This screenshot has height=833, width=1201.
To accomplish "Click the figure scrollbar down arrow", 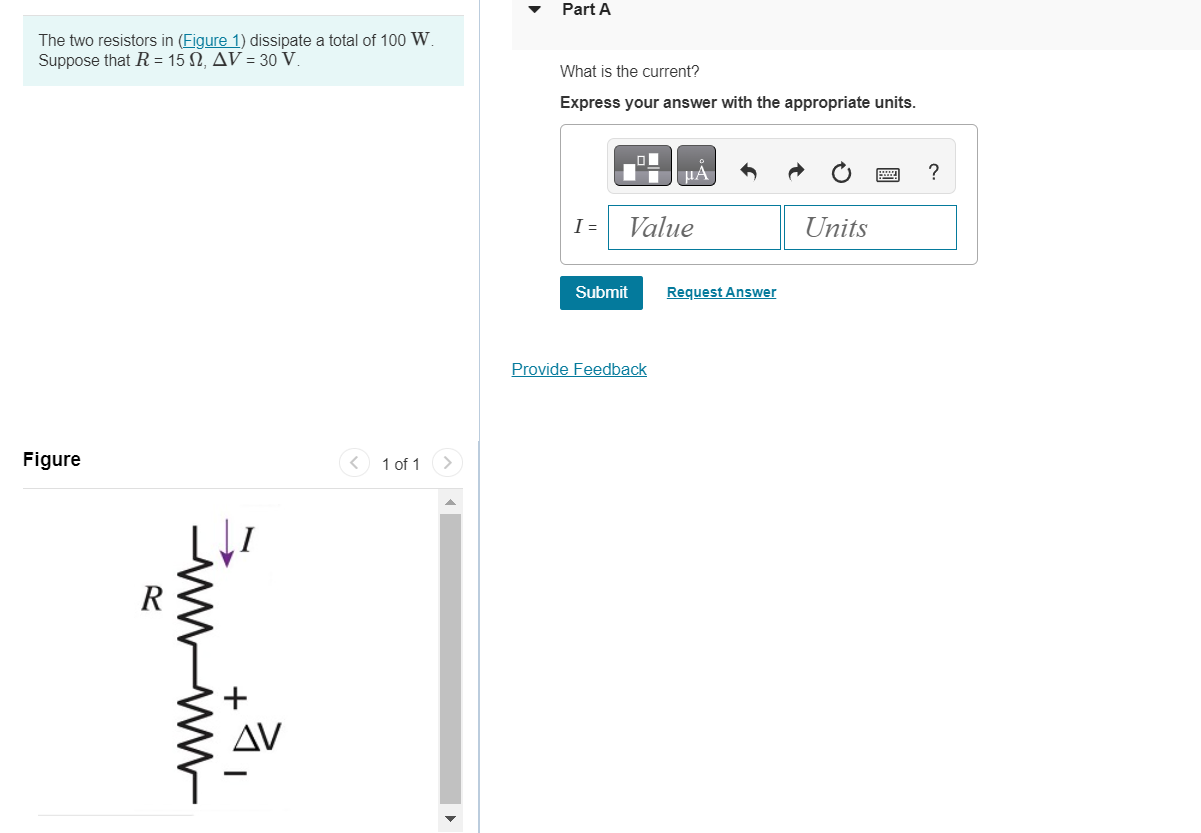I will pos(450,820).
